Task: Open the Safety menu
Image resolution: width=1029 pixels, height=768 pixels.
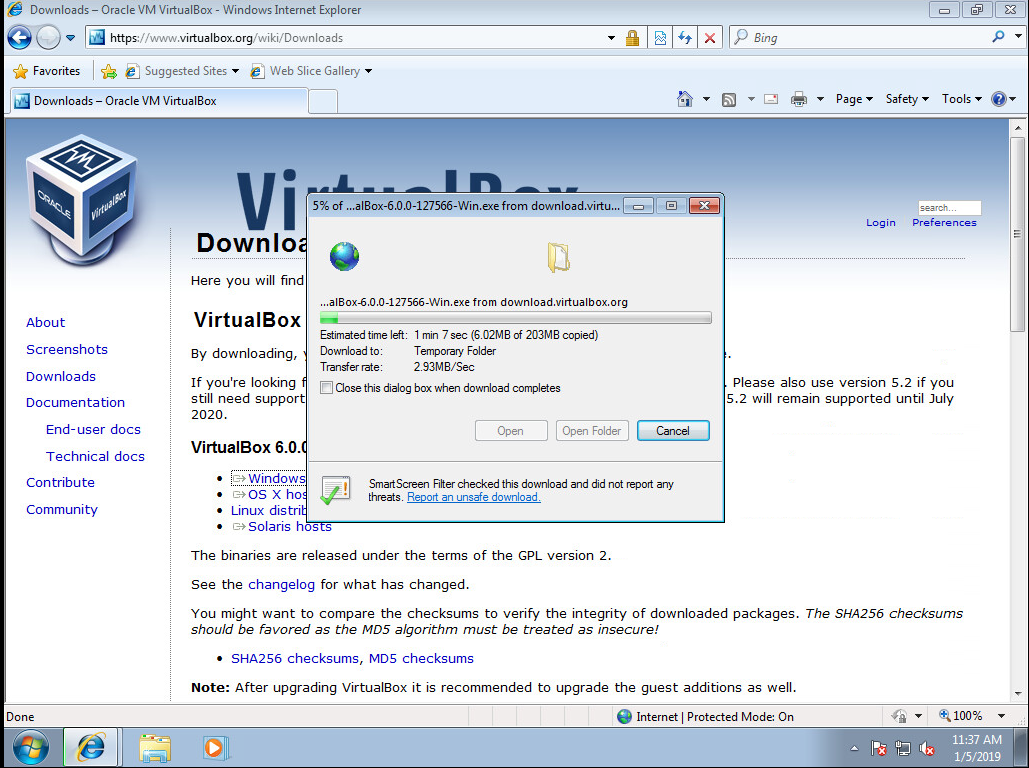Action: point(907,99)
